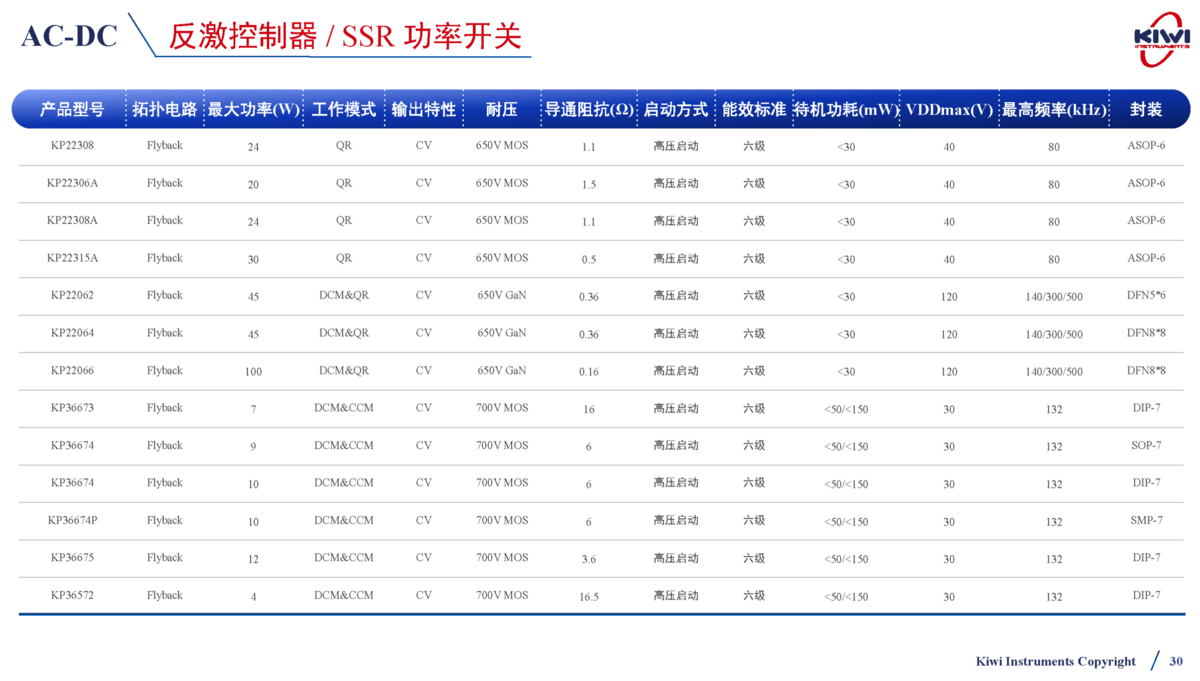The width and height of the screenshot is (1200, 681).
Task: Click the Kiwi Instruments logo
Action: (x=1161, y=39)
